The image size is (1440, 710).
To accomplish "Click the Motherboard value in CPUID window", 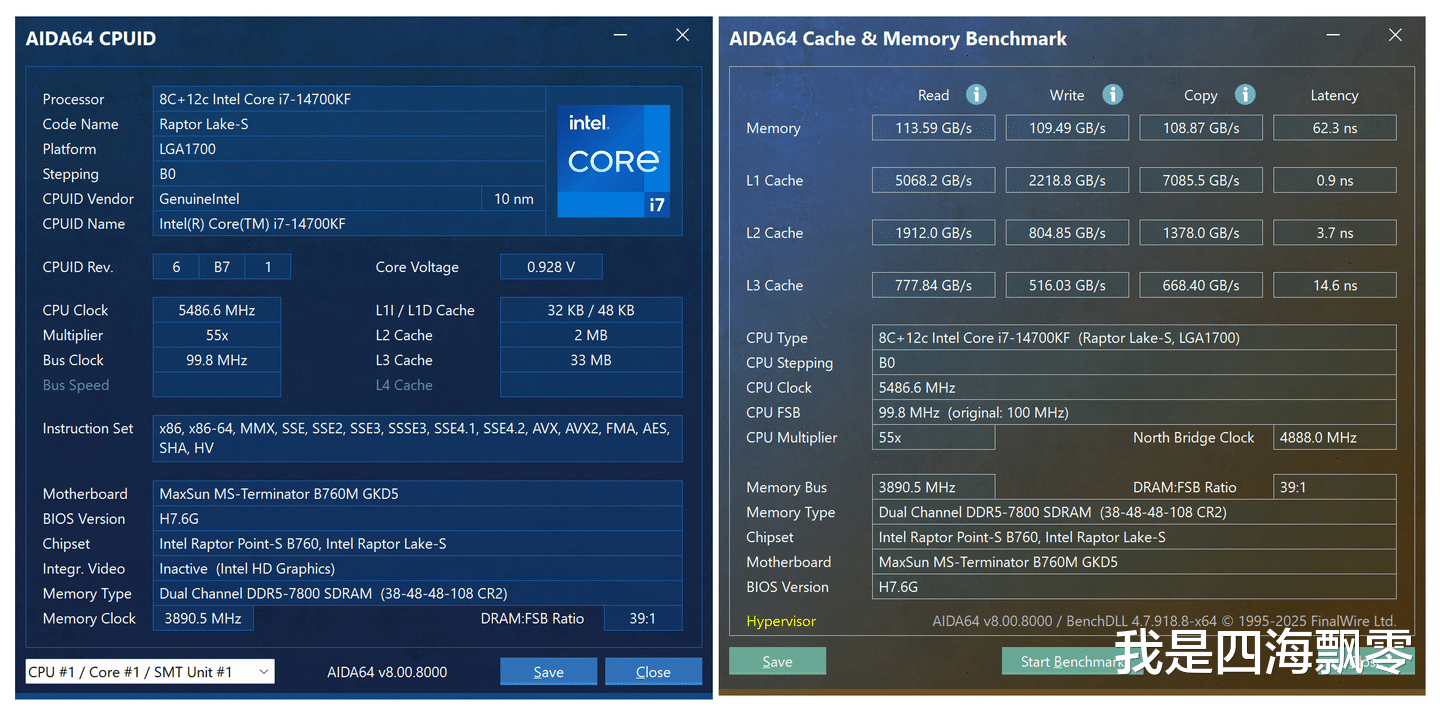I will [417, 494].
